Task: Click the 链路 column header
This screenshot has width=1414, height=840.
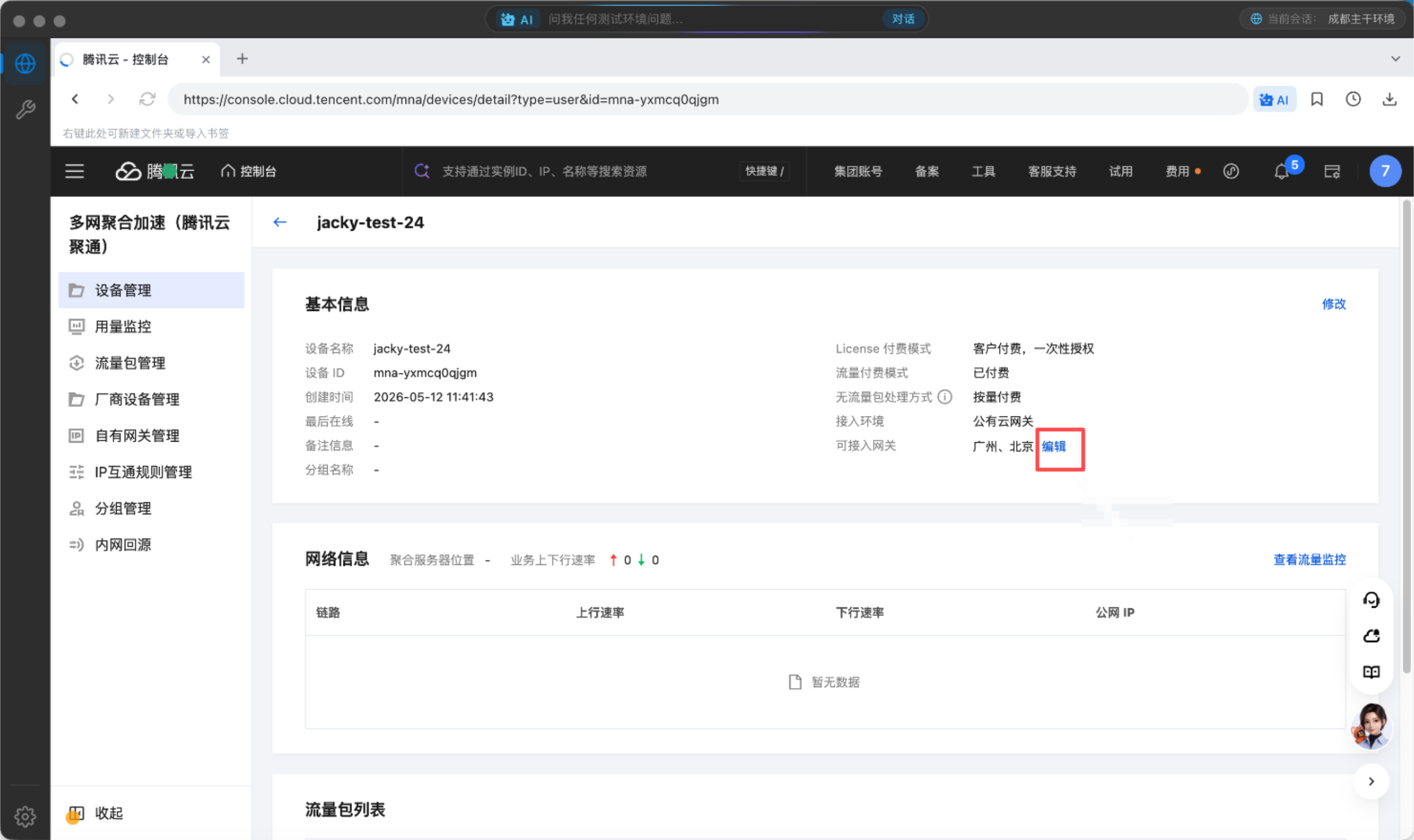Action: pyautogui.click(x=328, y=612)
